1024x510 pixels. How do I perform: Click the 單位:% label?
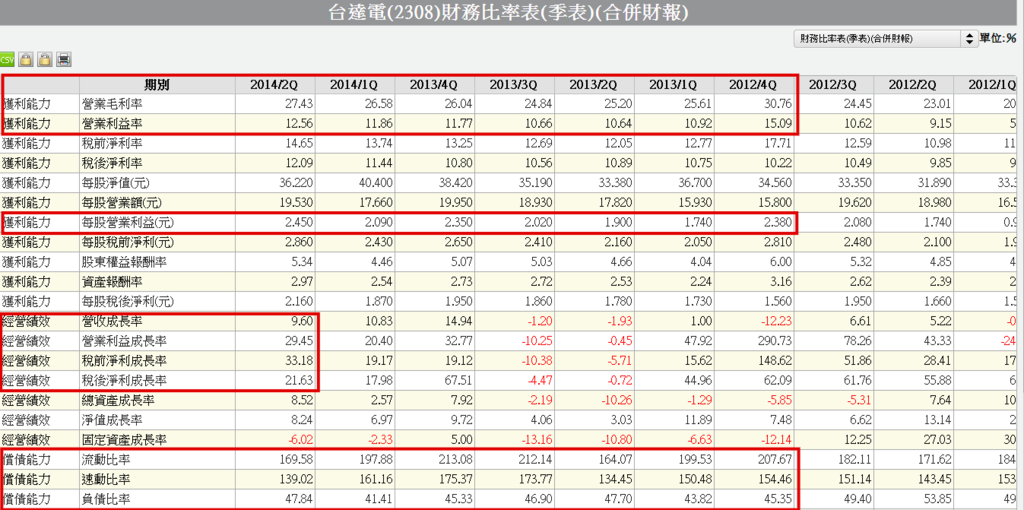coord(999,39)
